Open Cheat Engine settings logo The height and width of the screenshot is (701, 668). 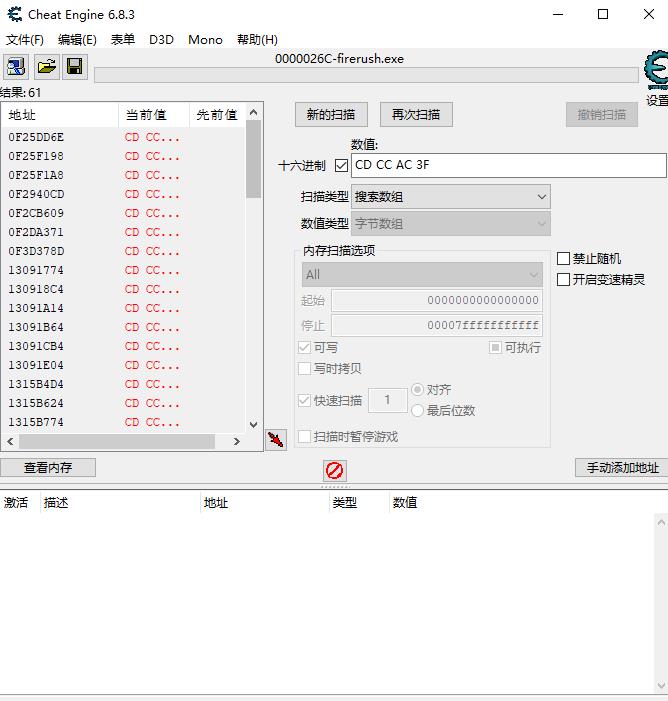pyautogui.click(x=656, y=71)
